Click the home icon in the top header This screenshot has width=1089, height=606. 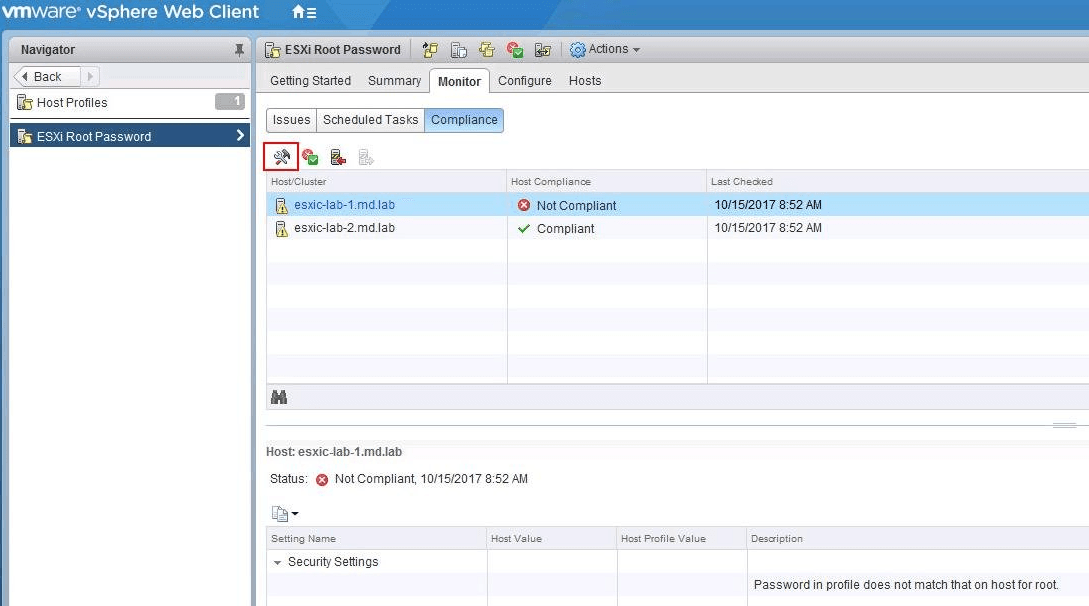303,13
